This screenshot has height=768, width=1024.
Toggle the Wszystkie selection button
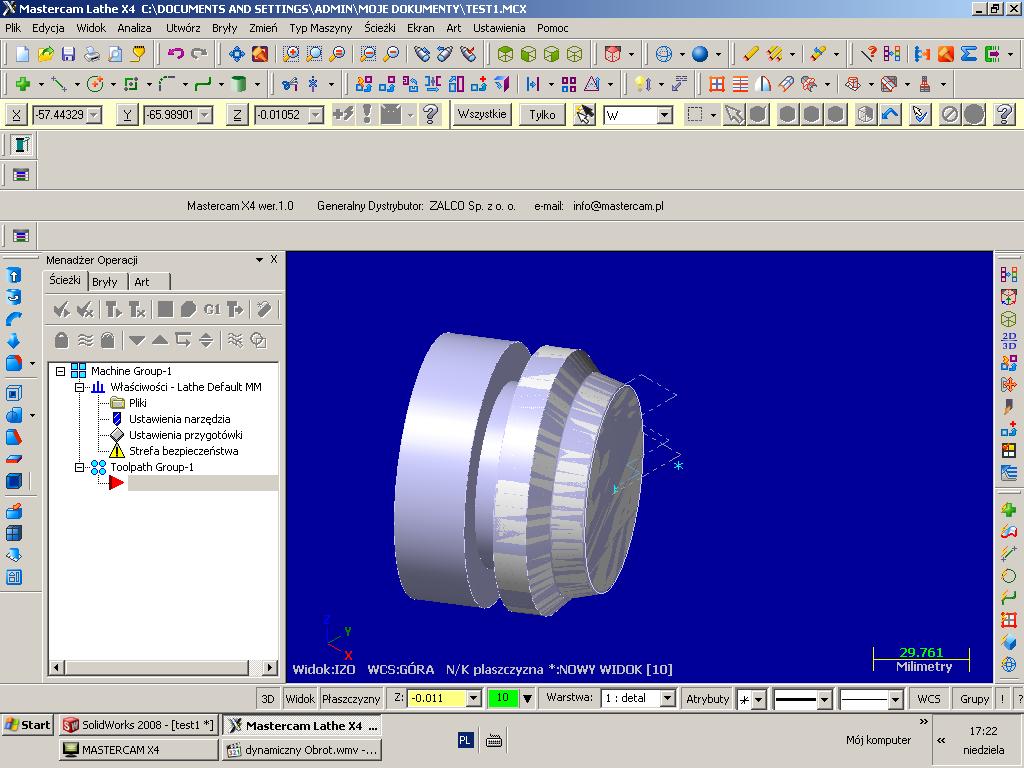pos(482,114)
